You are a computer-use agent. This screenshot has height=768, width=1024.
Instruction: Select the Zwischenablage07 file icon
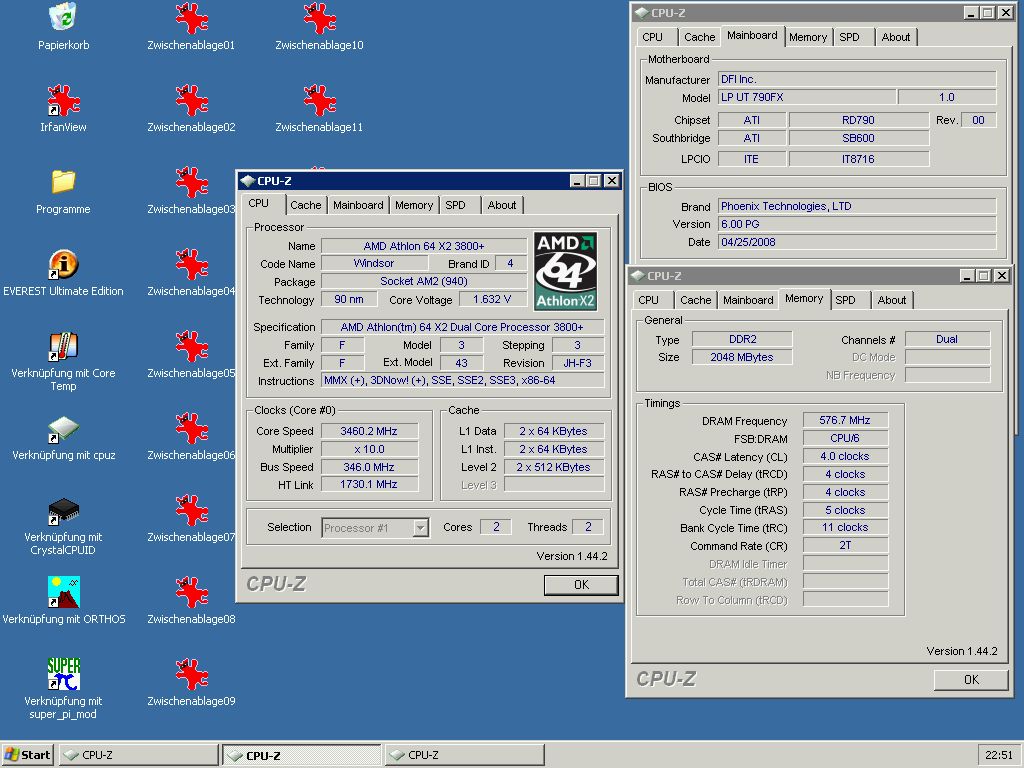[x=191, y=510]
